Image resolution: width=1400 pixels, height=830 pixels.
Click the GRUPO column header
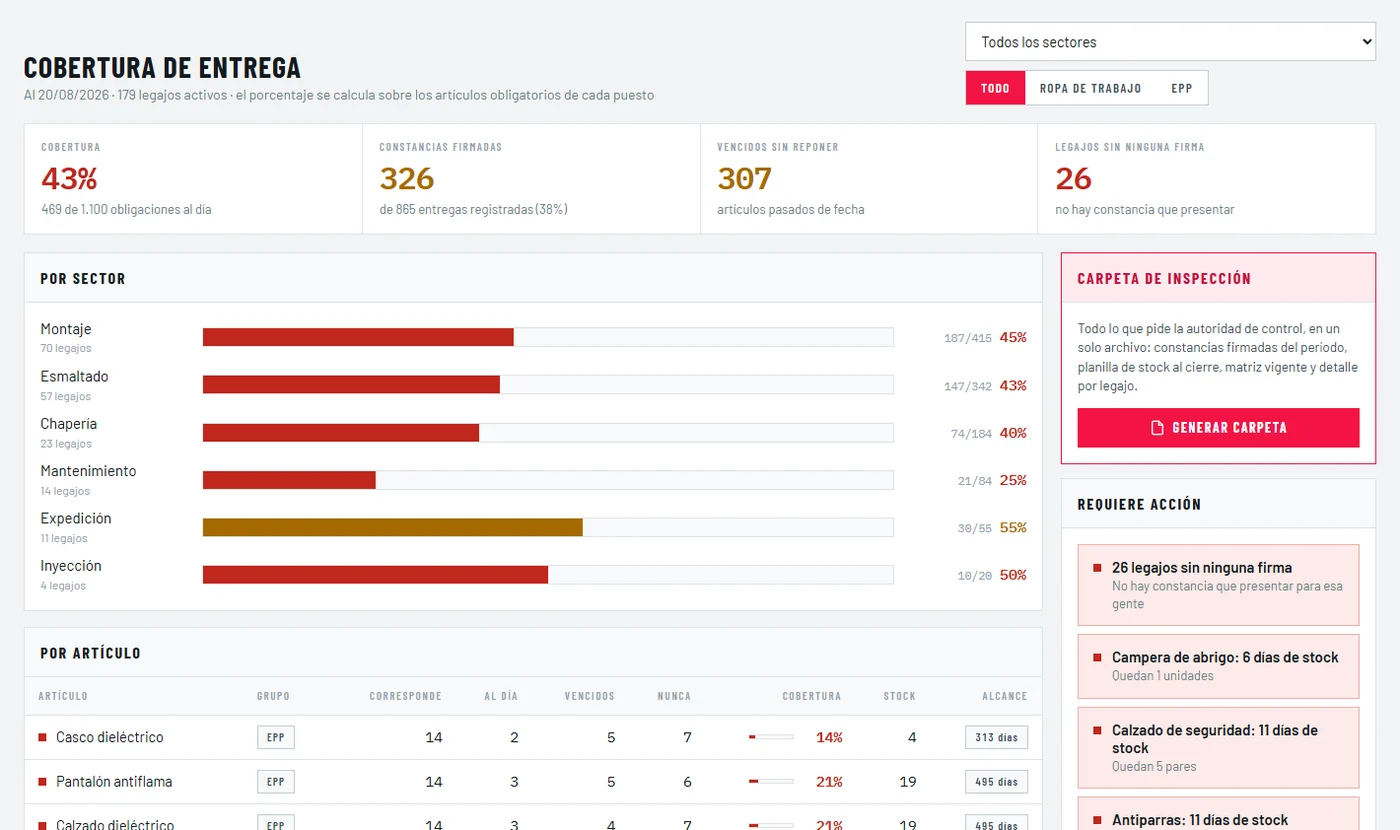(273, 696)
